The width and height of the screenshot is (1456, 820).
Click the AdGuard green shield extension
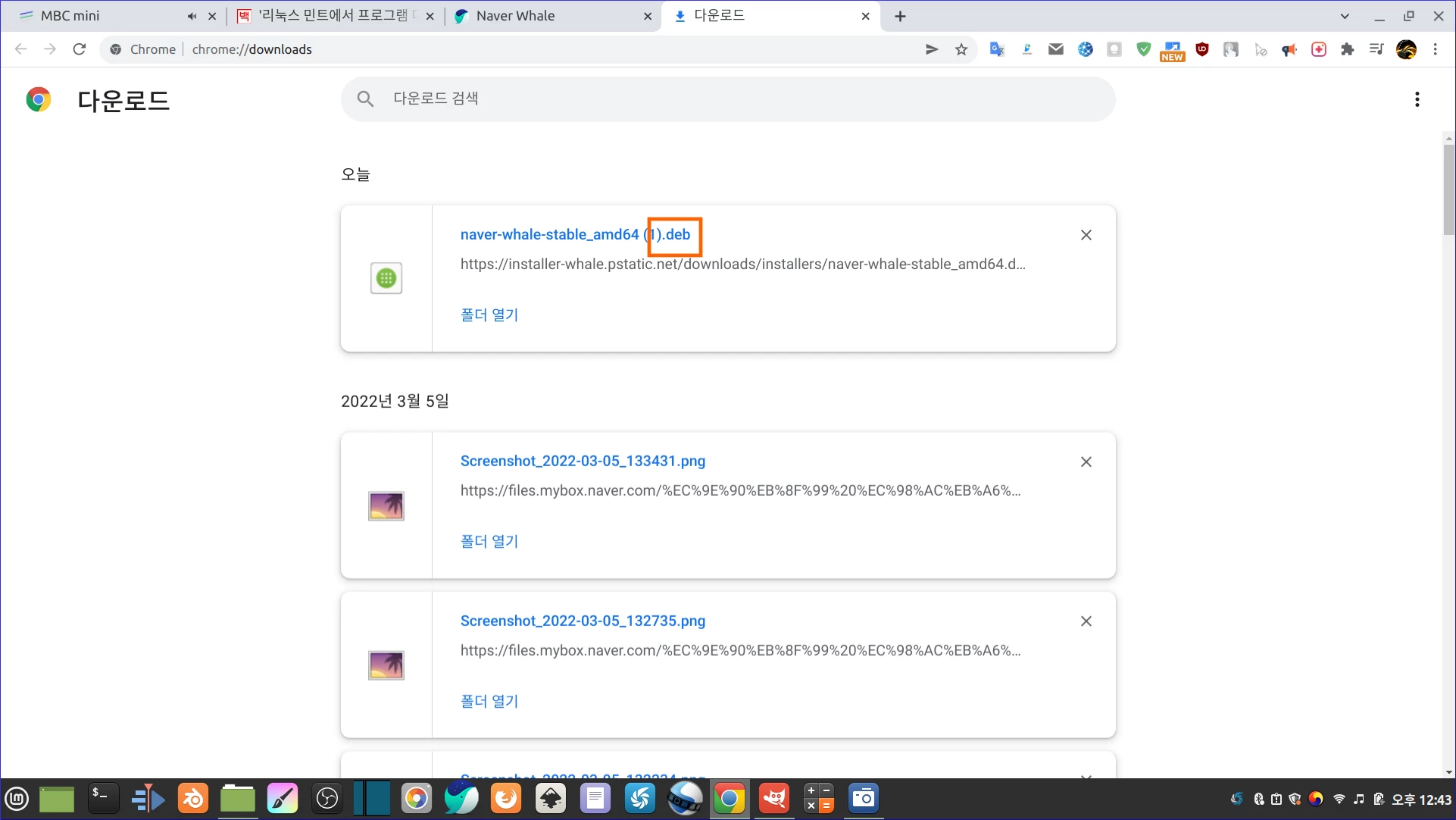[x=1144, y=49]
